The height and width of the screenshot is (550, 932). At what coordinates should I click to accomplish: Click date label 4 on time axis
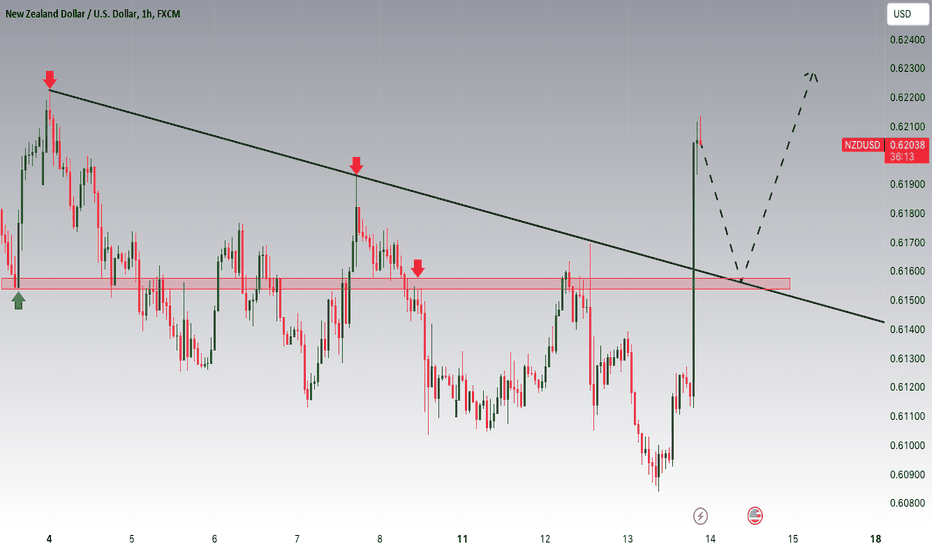(x=49, y=539)
